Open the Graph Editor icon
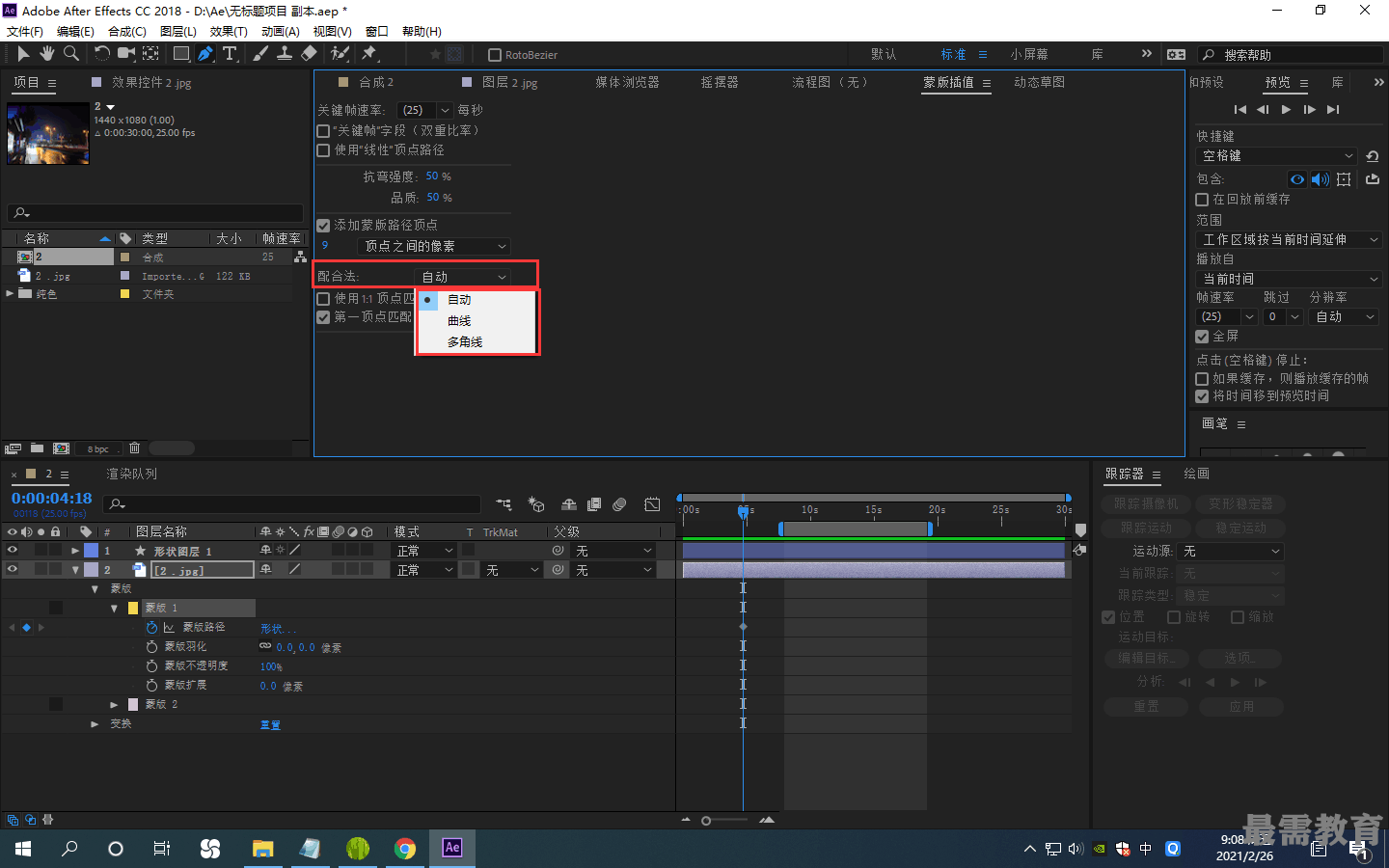Screen dimensions: 1389x868 click(x=652, y=504)
